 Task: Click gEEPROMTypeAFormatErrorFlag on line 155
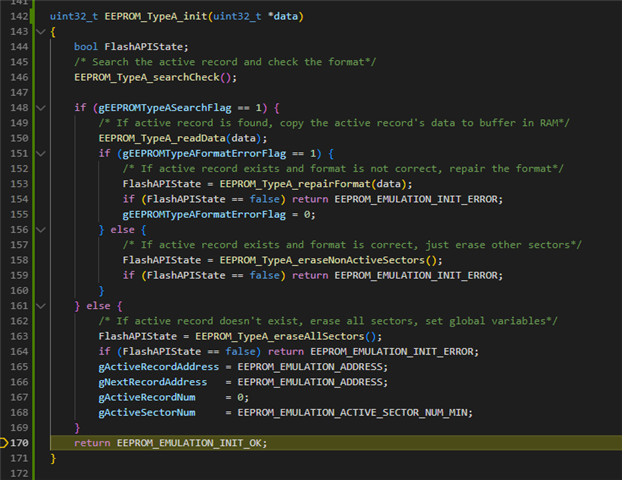[x=204, y=215]
